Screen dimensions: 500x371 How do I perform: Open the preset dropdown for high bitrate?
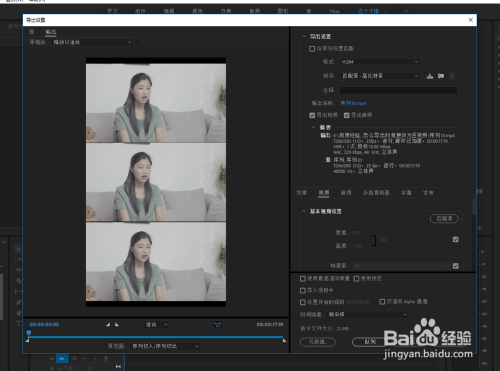(380, 76)
